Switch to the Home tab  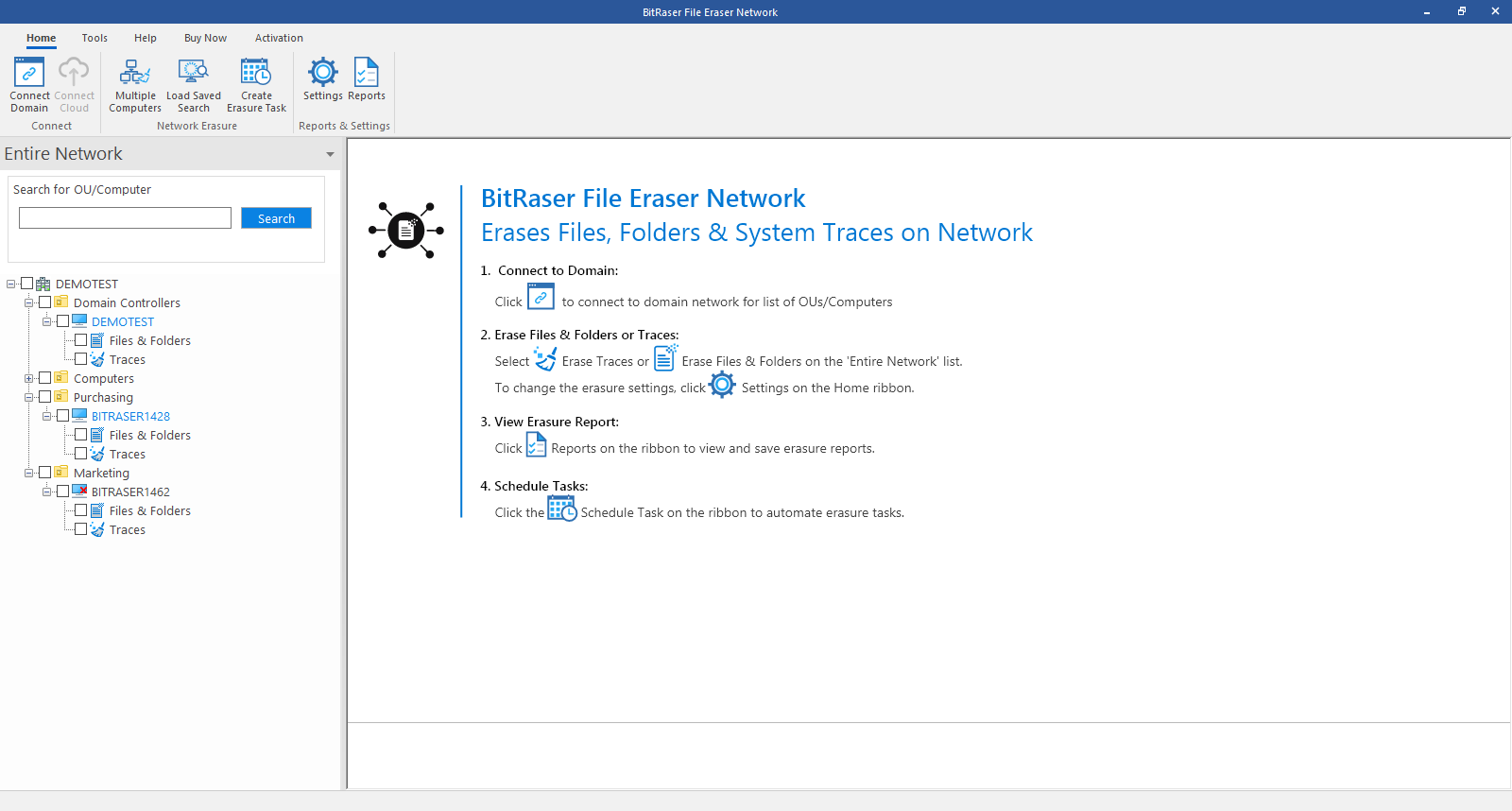[41, 38]
